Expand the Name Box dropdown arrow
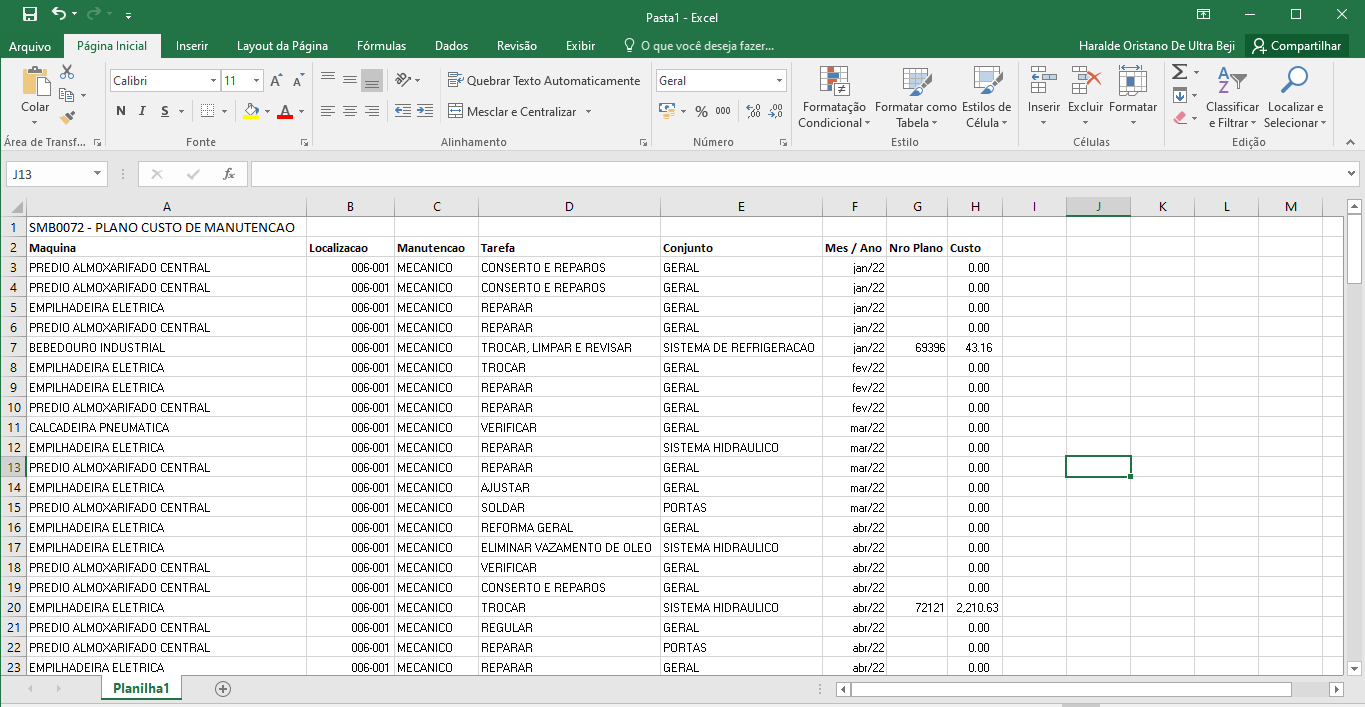 coord(97,174)
